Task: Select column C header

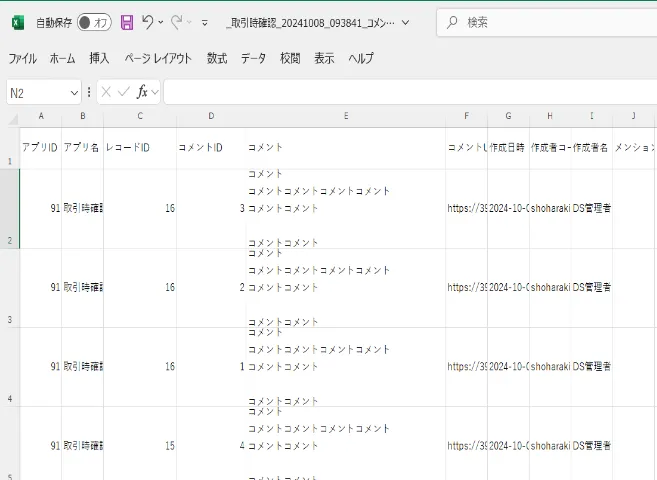Action: (x=140, y=116)
